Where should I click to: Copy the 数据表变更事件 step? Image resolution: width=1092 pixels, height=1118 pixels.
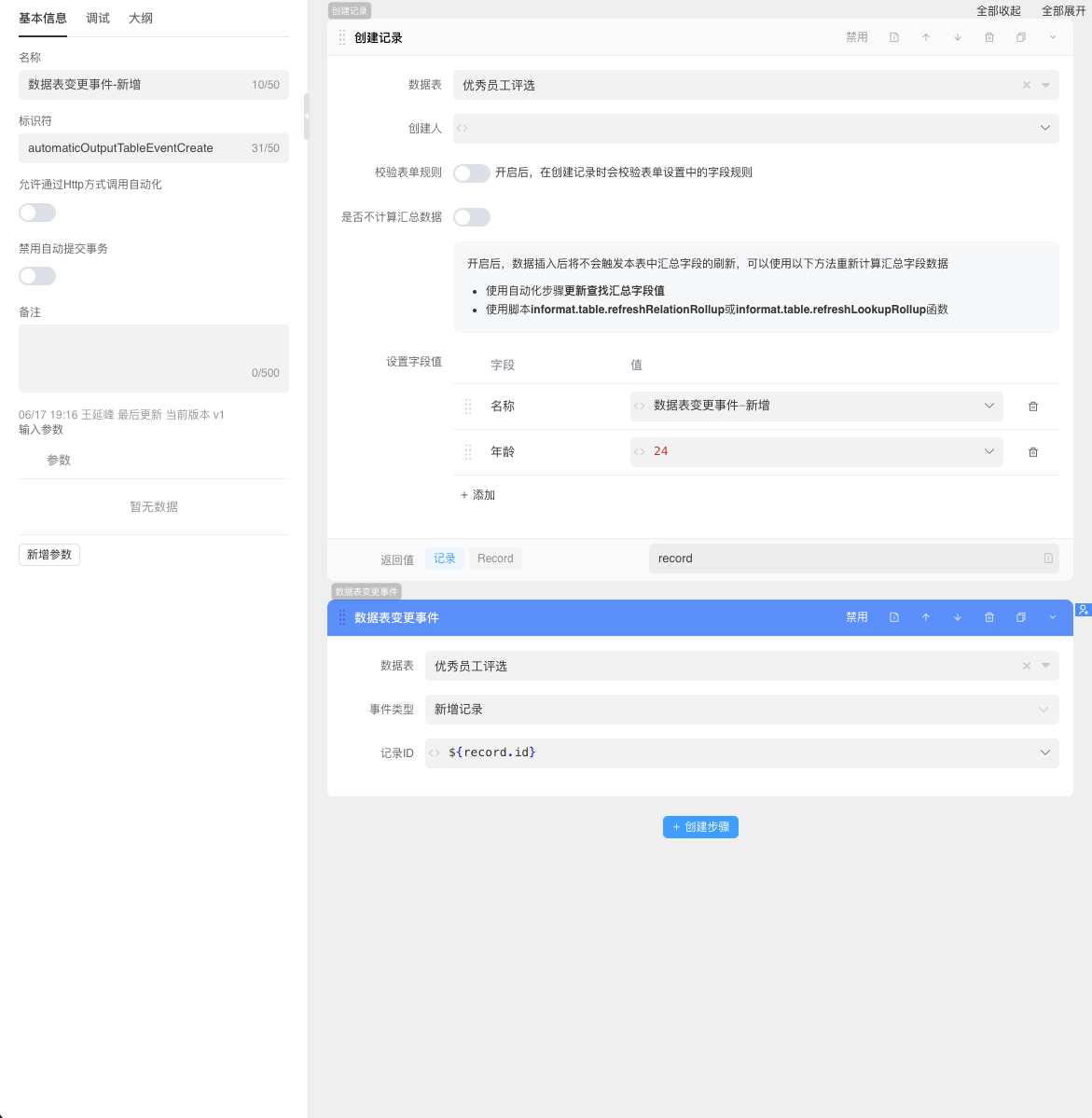[1020, 616]
